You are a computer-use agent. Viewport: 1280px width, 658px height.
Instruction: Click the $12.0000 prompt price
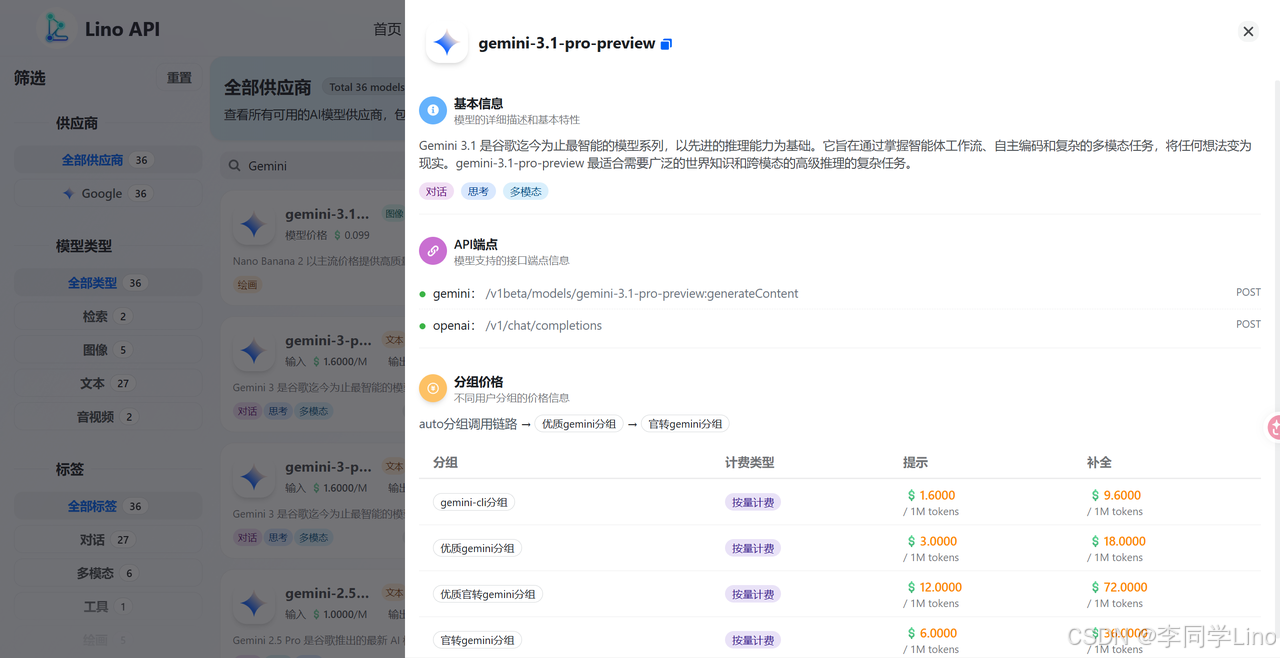click(934, 587)
